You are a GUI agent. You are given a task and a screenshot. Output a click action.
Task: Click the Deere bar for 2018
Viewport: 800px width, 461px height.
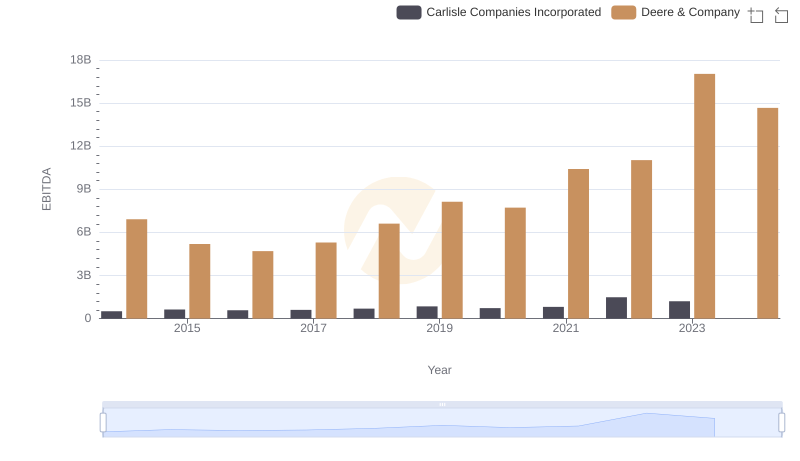tap(389, 271)
